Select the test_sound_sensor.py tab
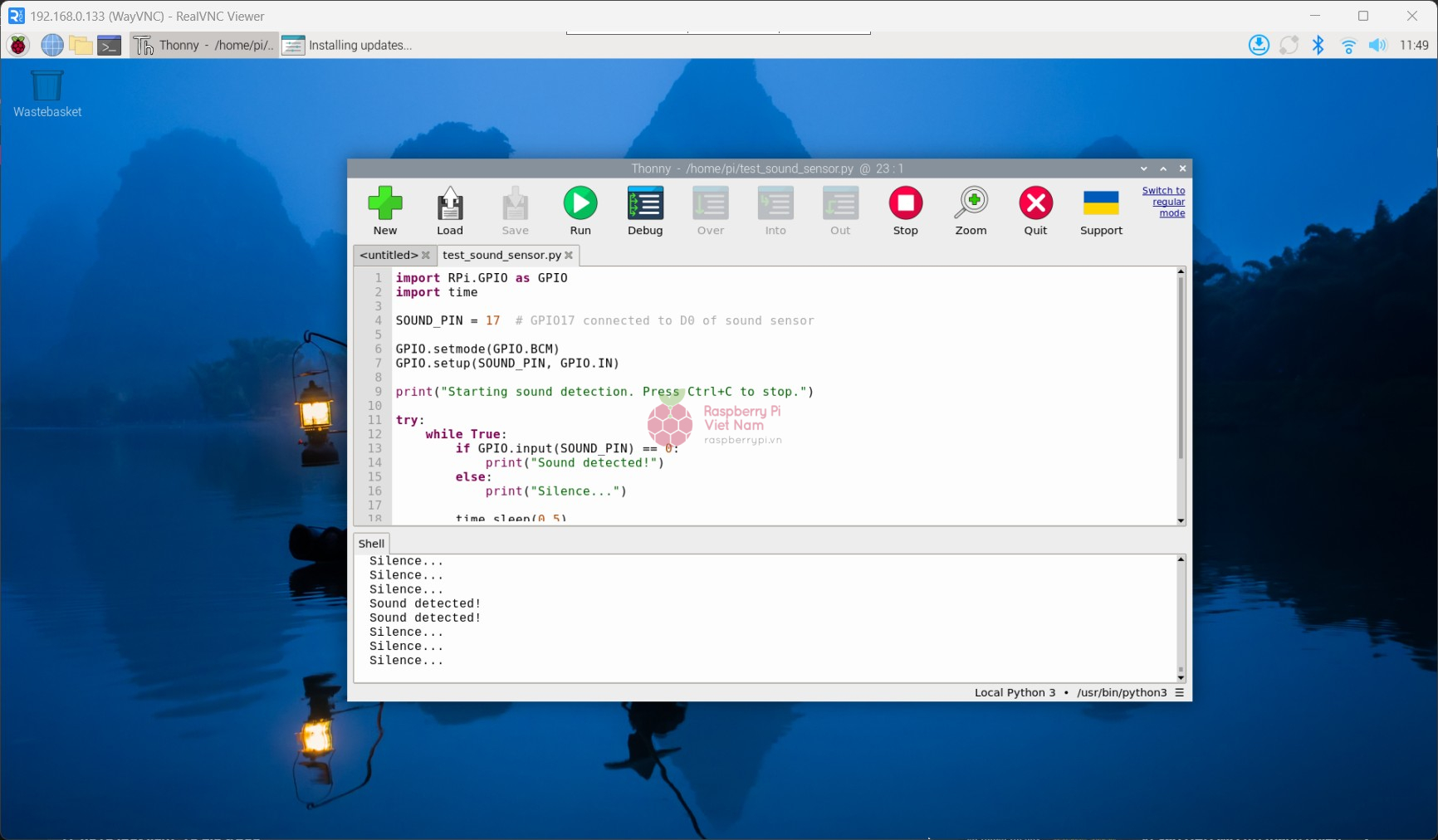 point(501,255)
